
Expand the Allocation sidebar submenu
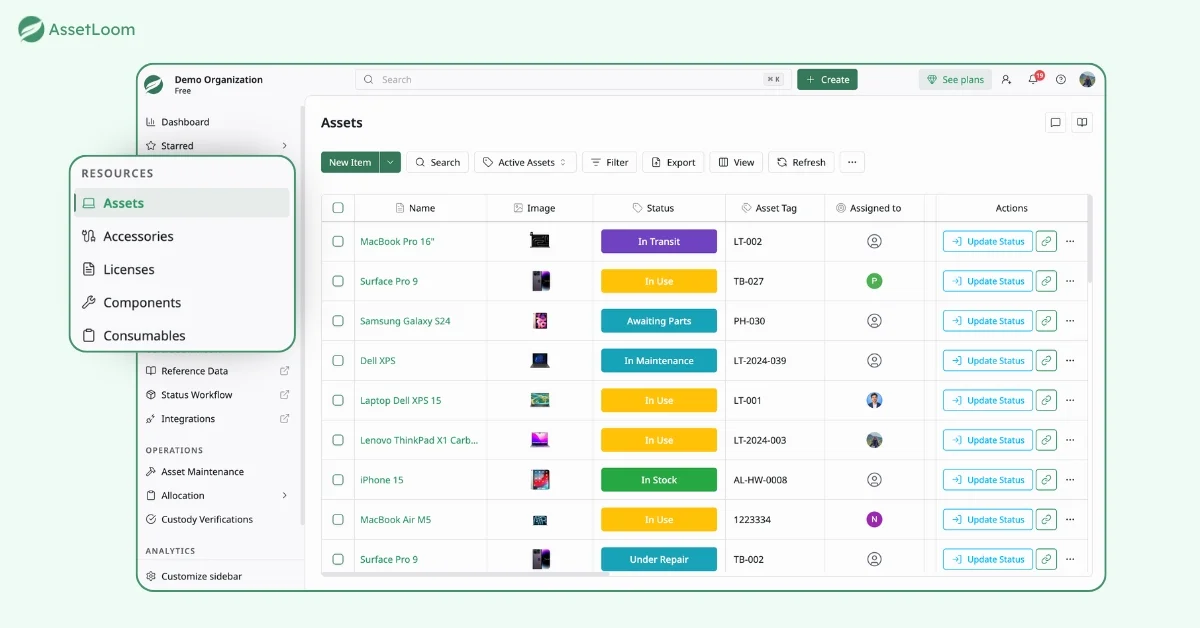click(284, 495)
